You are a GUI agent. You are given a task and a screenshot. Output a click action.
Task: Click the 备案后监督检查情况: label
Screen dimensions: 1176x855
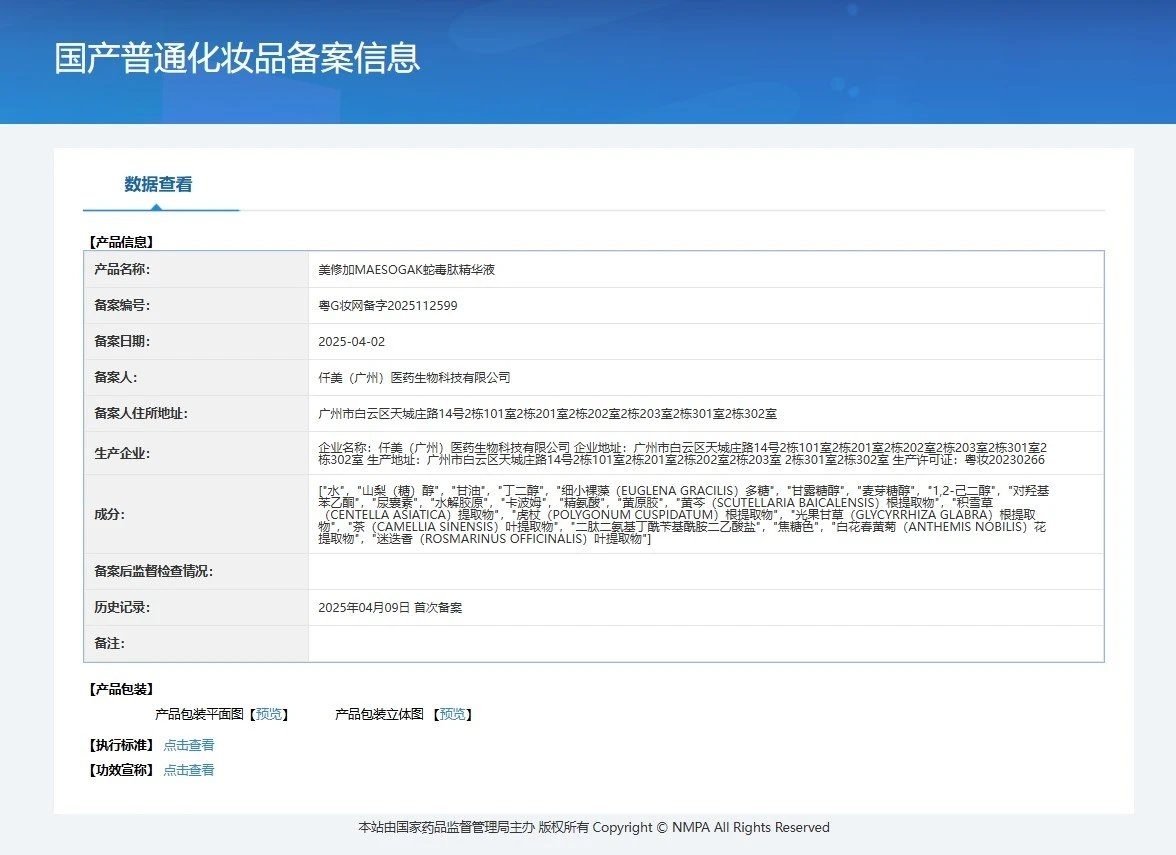point(154,572)
